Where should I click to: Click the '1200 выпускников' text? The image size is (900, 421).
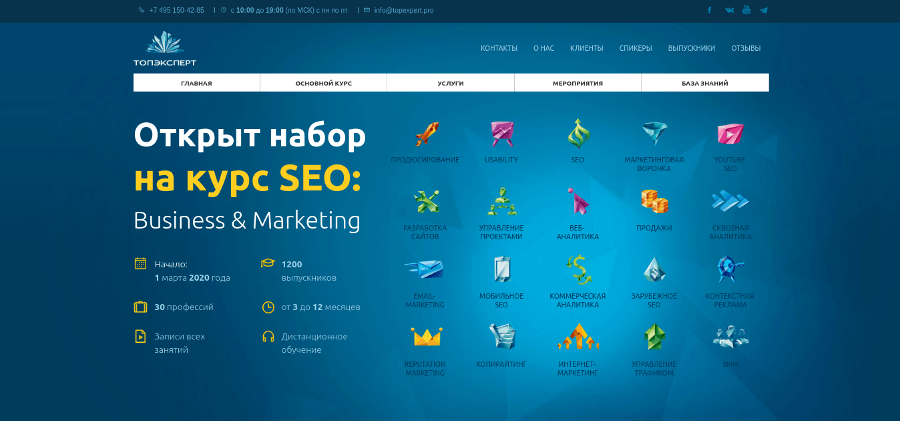pos(309,271)
